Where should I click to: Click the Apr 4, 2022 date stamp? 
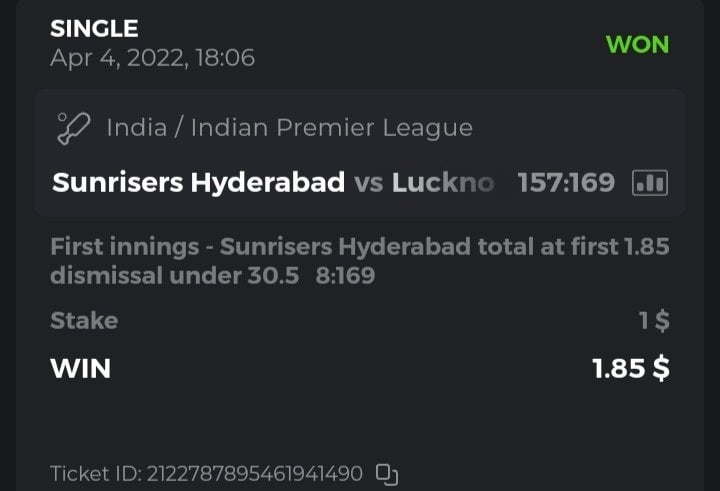click(x=152, y=58)
